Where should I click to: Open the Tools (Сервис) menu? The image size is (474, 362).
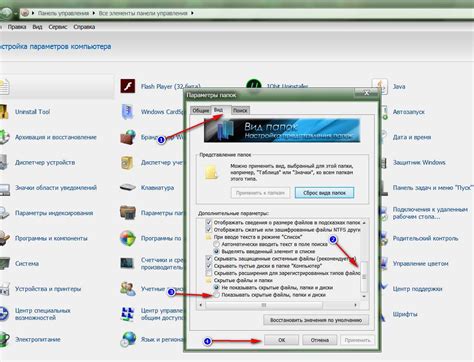click(58, 27)
